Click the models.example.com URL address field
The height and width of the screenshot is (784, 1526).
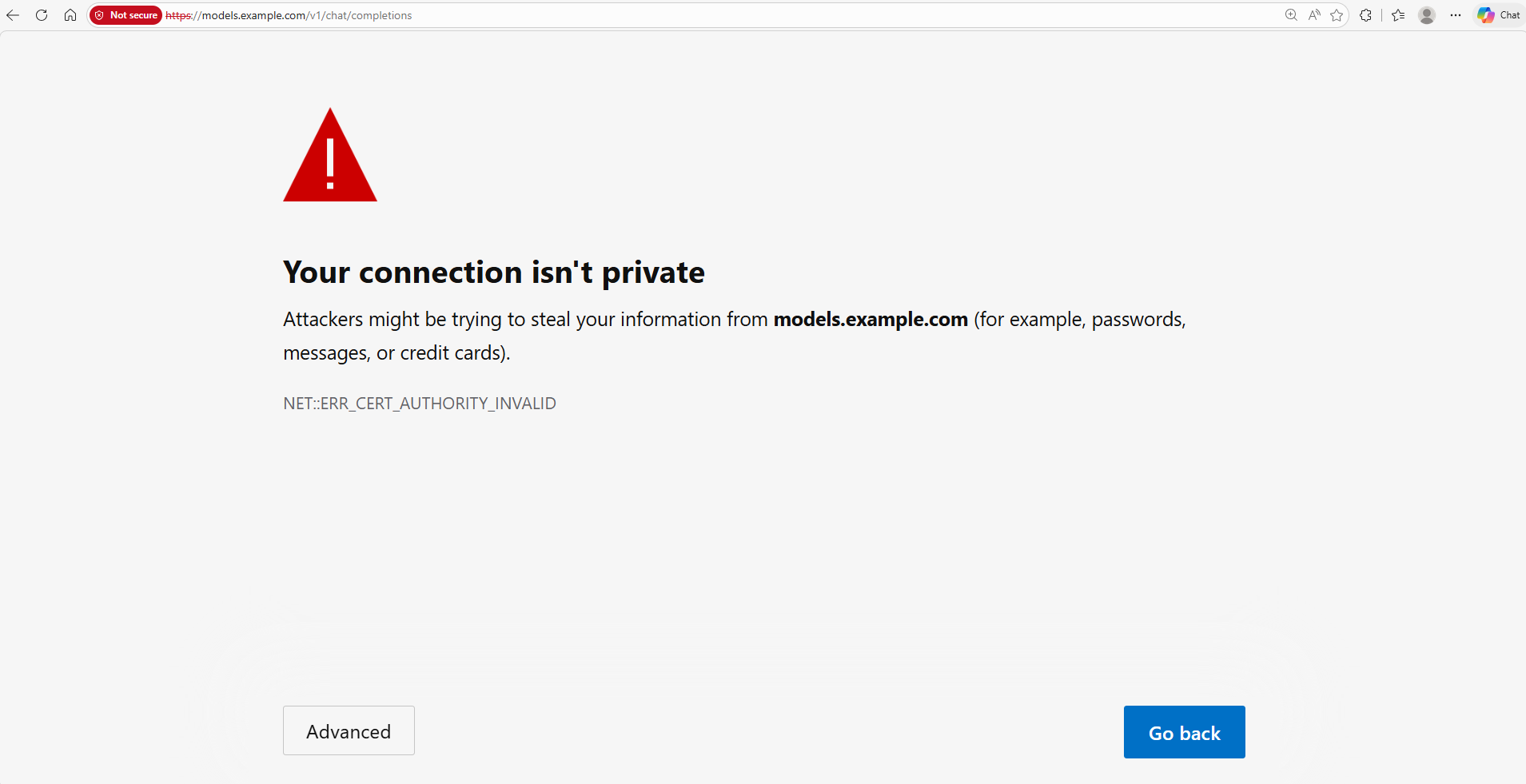coord(719,15)
